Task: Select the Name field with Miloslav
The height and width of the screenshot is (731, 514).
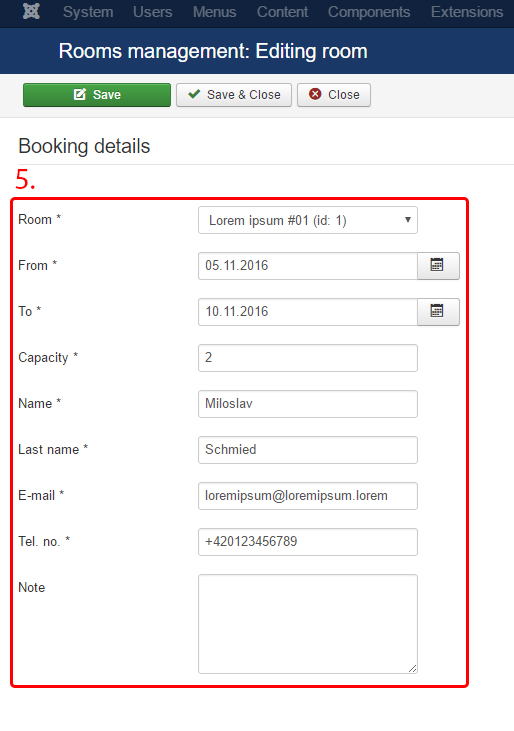Action: pos(308,404)
